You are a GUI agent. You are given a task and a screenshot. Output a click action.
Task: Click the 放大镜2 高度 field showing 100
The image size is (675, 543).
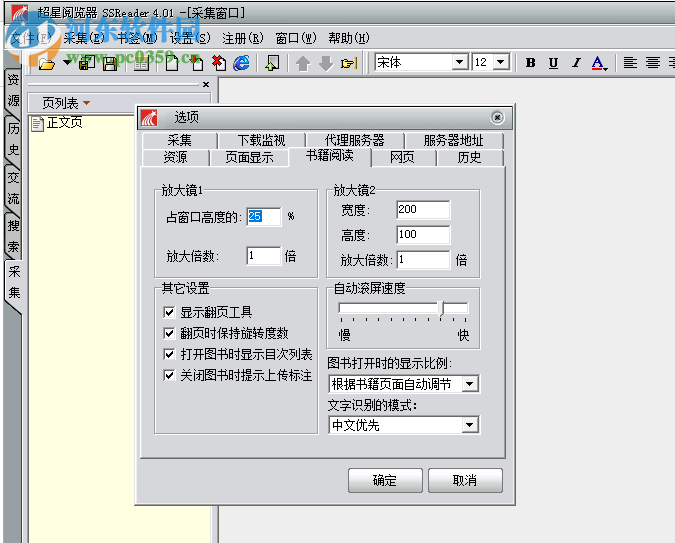coord(423,234)
